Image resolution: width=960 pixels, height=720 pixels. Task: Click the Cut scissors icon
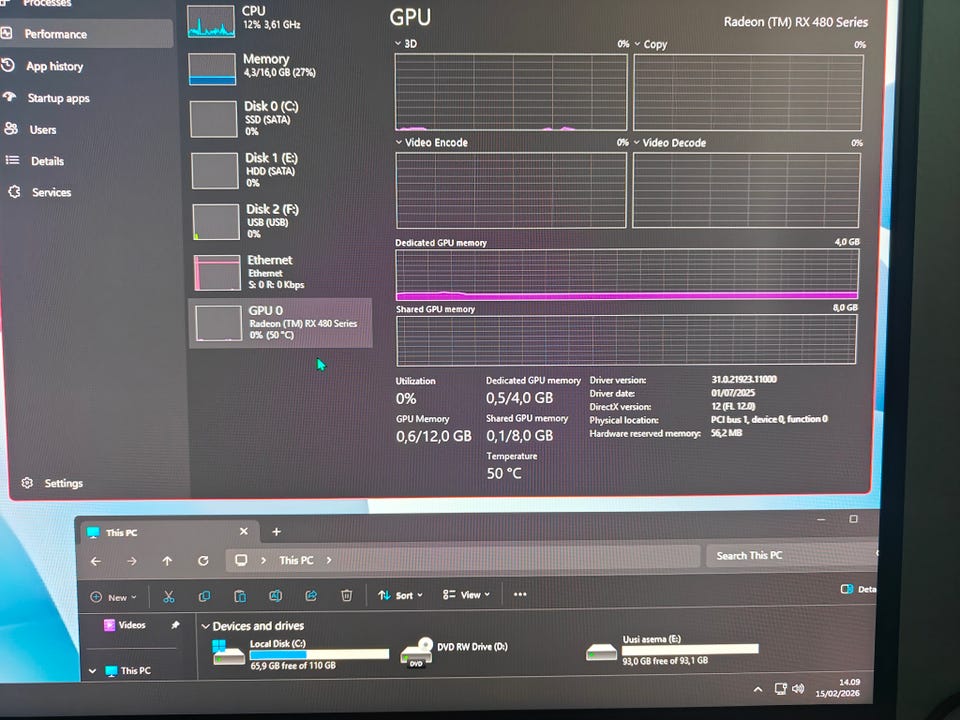[169, 596]
